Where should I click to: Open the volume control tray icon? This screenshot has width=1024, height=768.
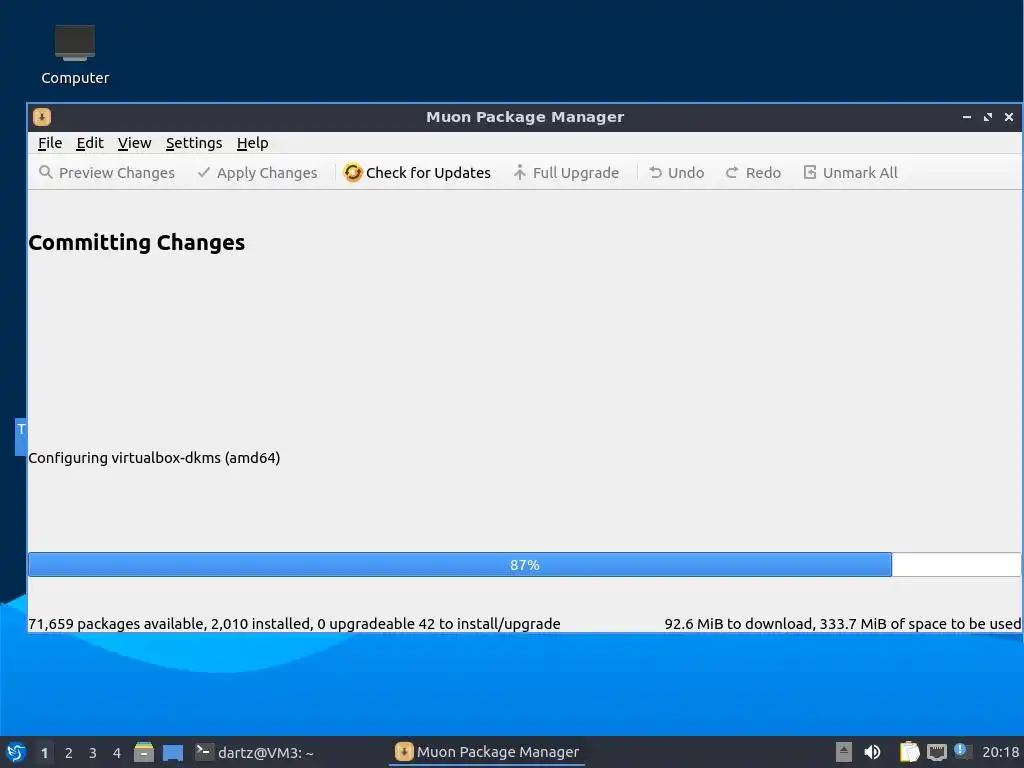click(x=872, y=752)
